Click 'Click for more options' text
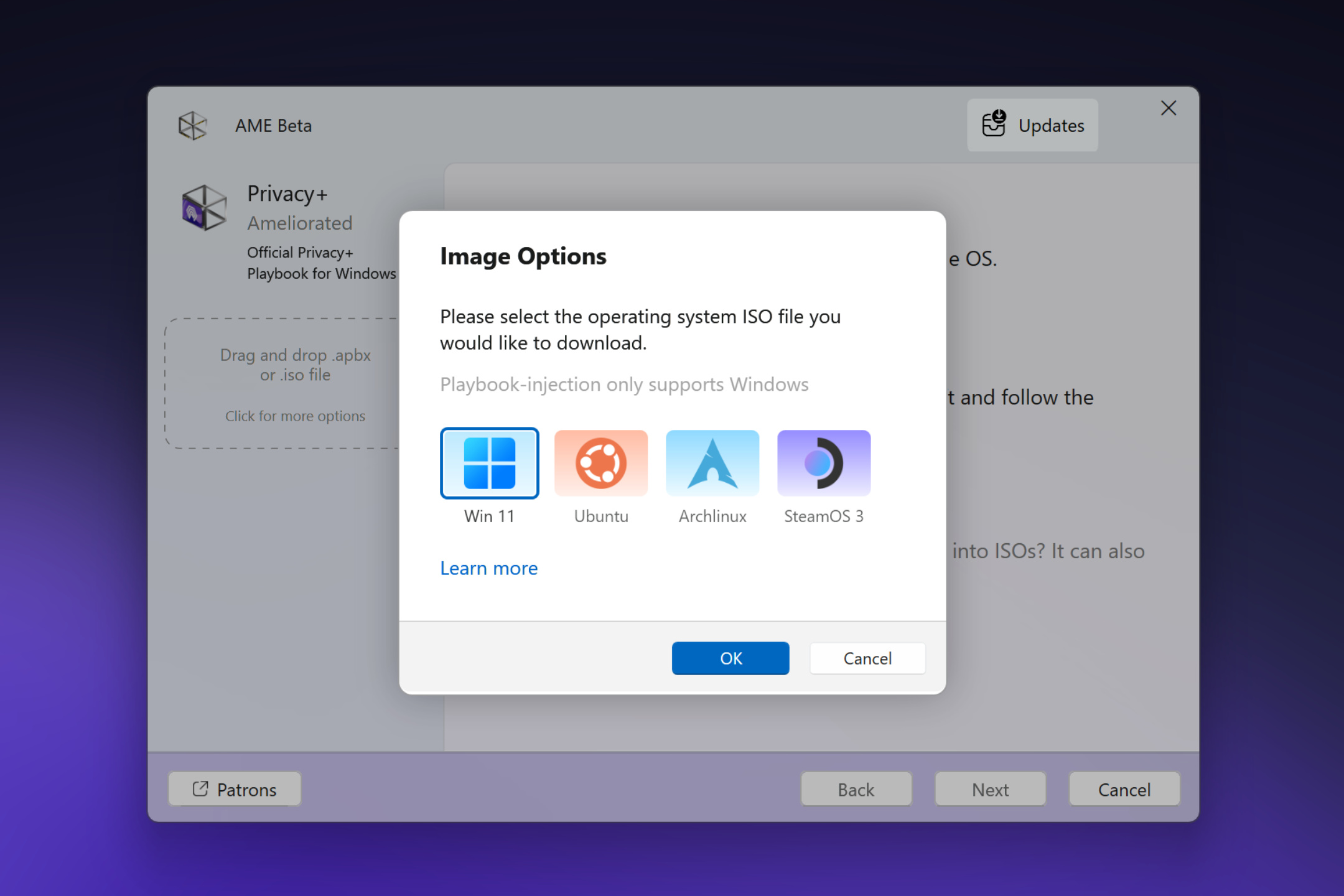Screen dimensions: 1344x896 [x=295, y=416]
